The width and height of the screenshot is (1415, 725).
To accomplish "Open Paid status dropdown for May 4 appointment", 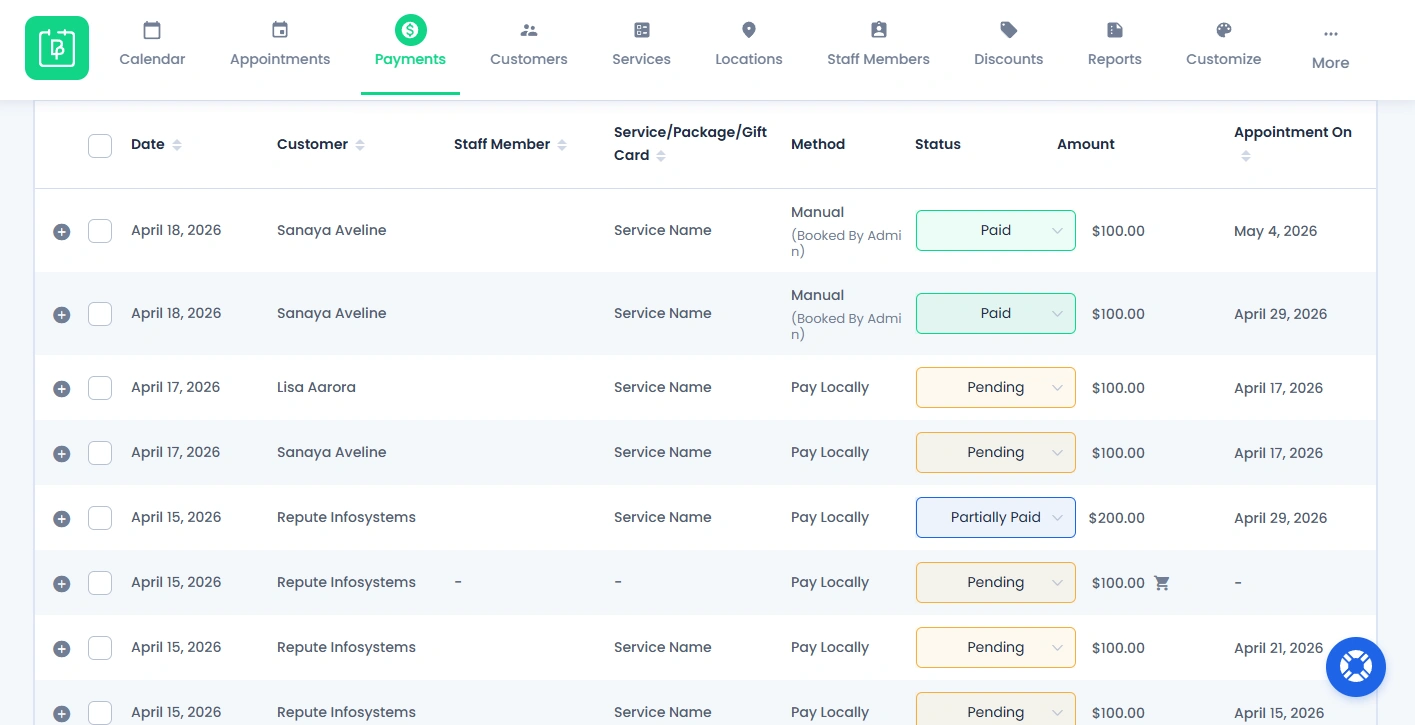I will pos(996,231).
